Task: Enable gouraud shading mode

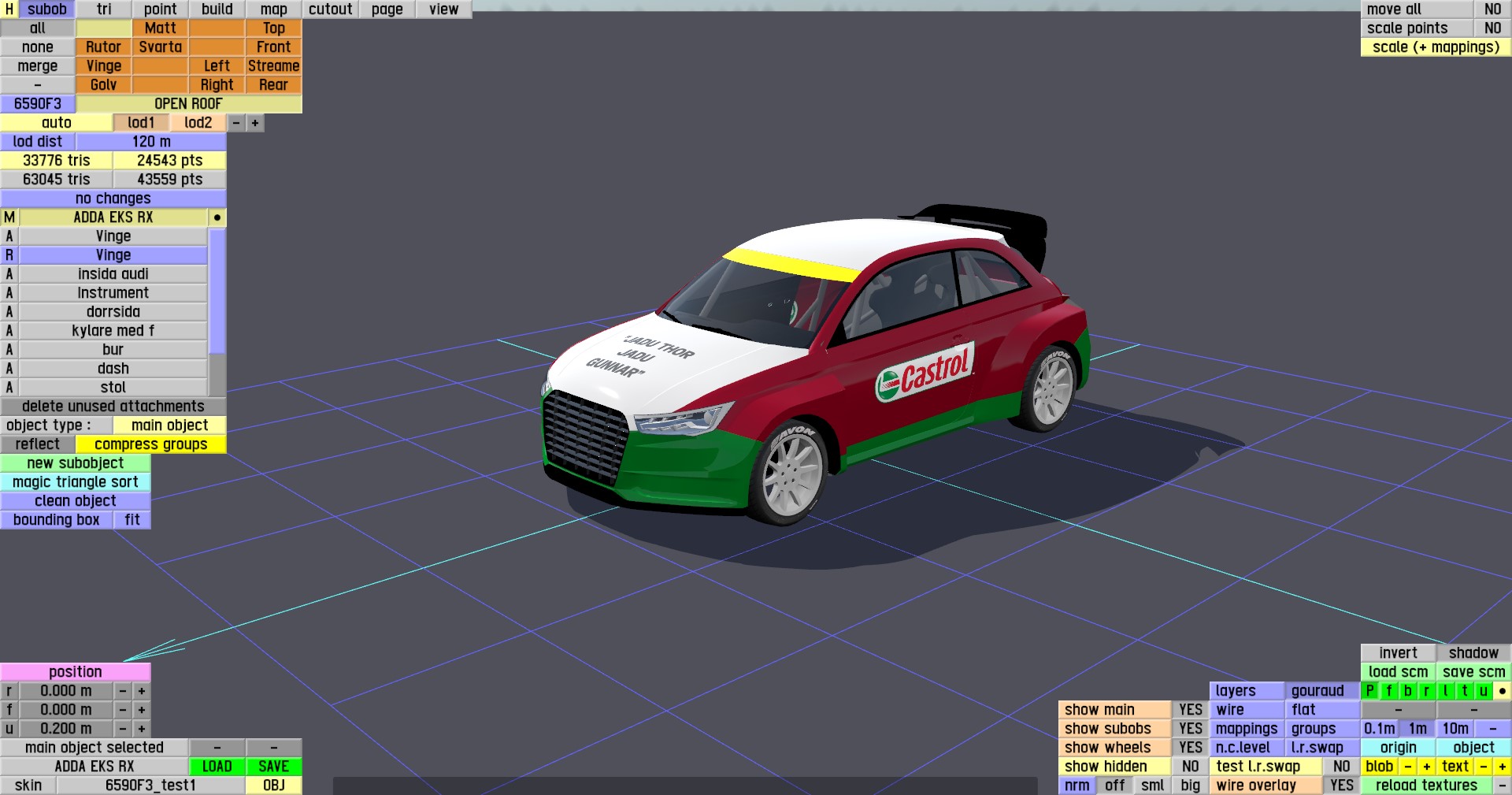Action: coord(1323,691)
